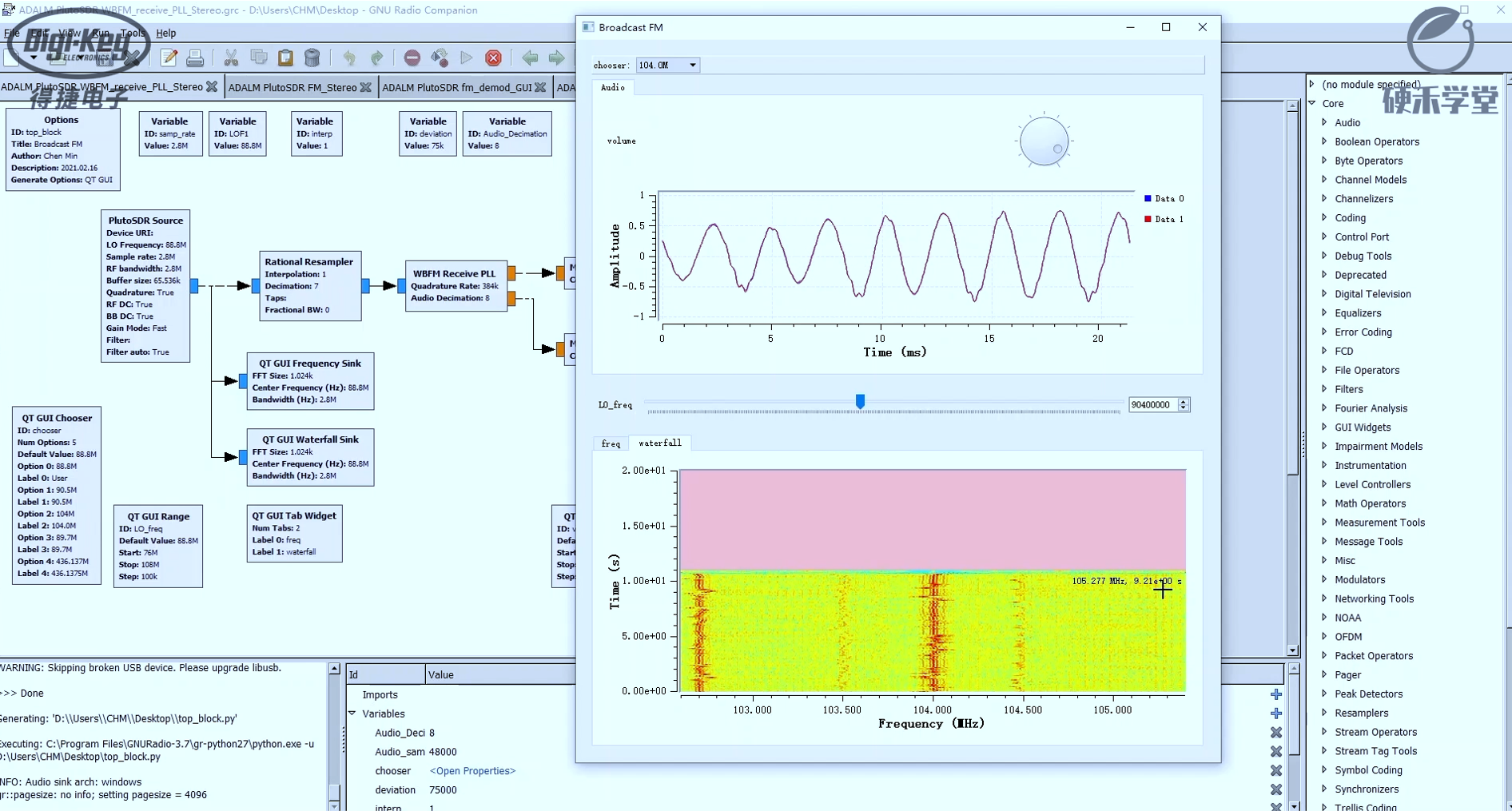
Task: Redo the flowgraph change
Action: click(376, 58)
